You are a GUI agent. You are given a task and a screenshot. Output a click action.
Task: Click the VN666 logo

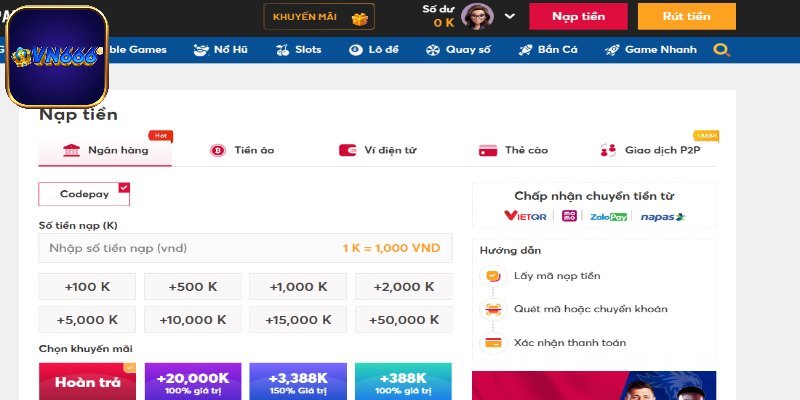pyautogui.click(x=57, y=56)
